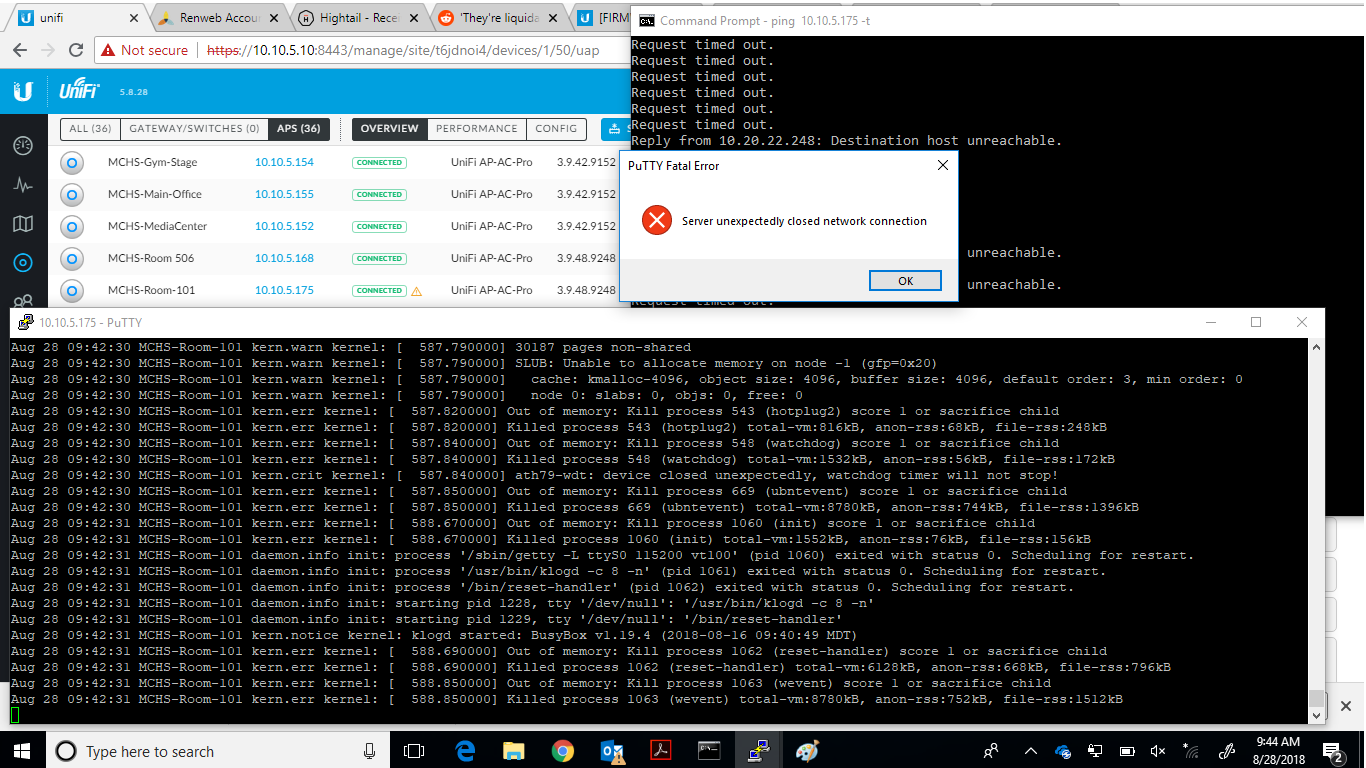Open the Statistics pulse icon in sidebar
This screenshot has height=768, width=1366.
22,185
